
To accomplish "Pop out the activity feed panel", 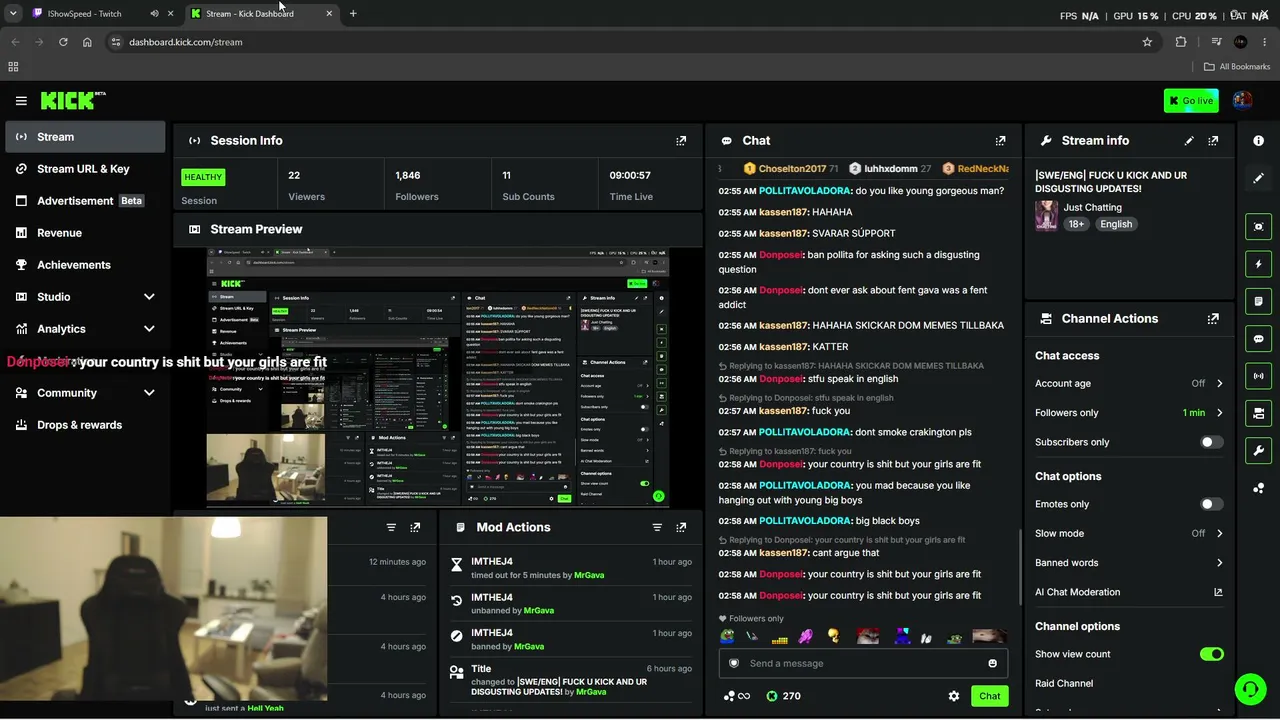I will click(x=415, y=527).
